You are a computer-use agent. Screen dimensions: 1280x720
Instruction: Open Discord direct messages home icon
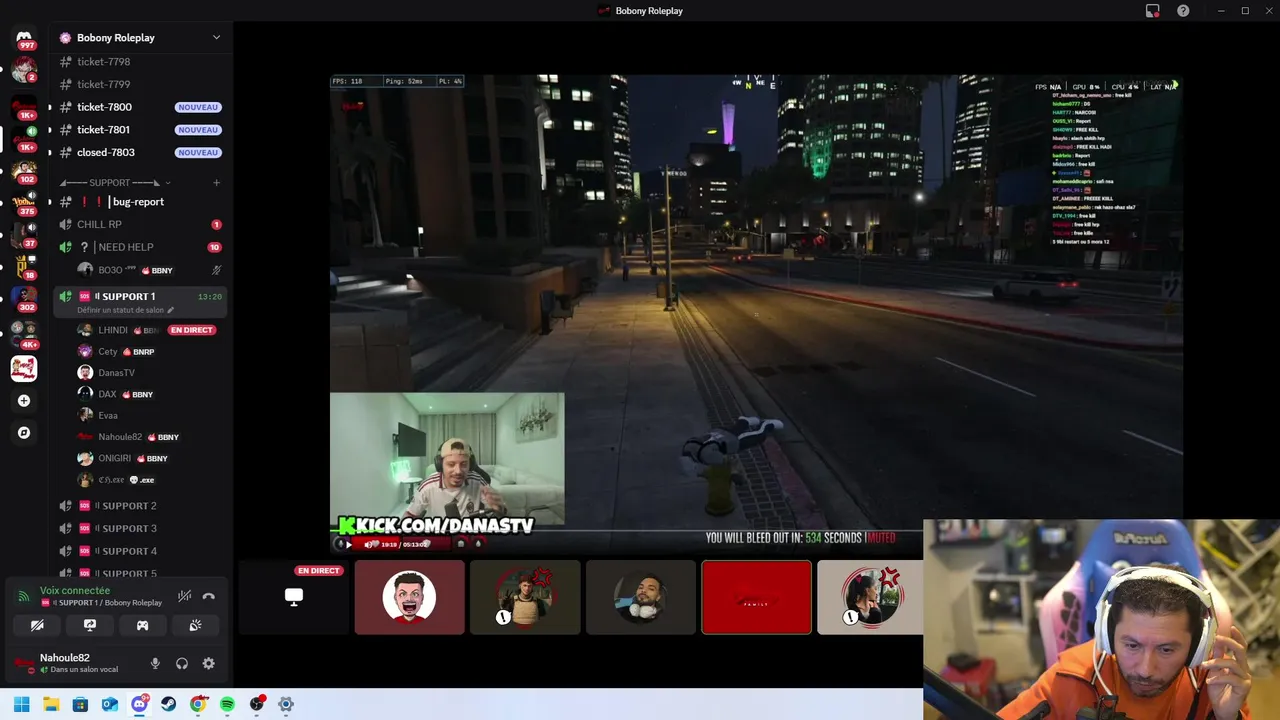tap(24, 37)
